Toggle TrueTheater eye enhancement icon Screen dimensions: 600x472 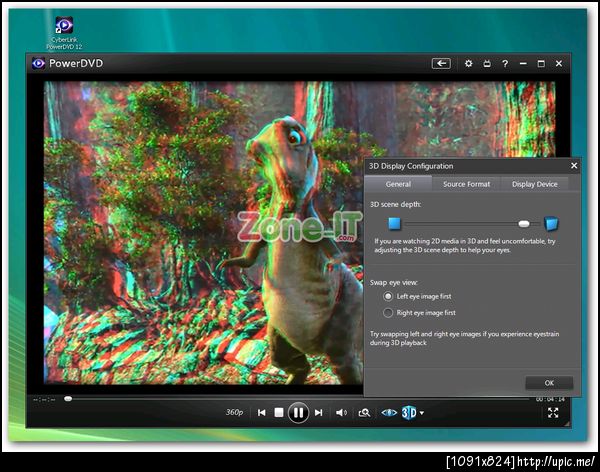point(389,413)
